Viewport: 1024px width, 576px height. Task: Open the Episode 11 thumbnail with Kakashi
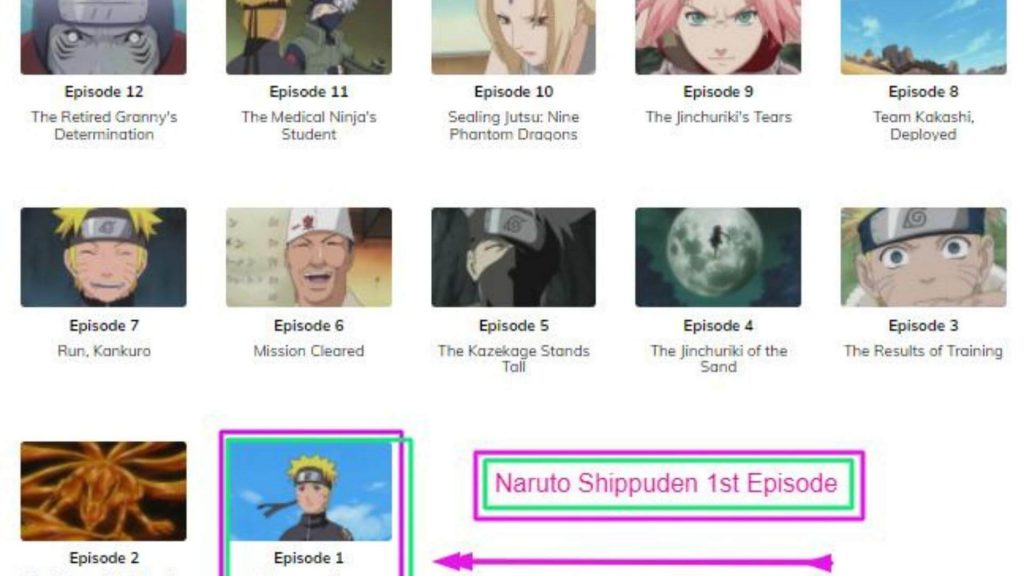tap(309, 37)
